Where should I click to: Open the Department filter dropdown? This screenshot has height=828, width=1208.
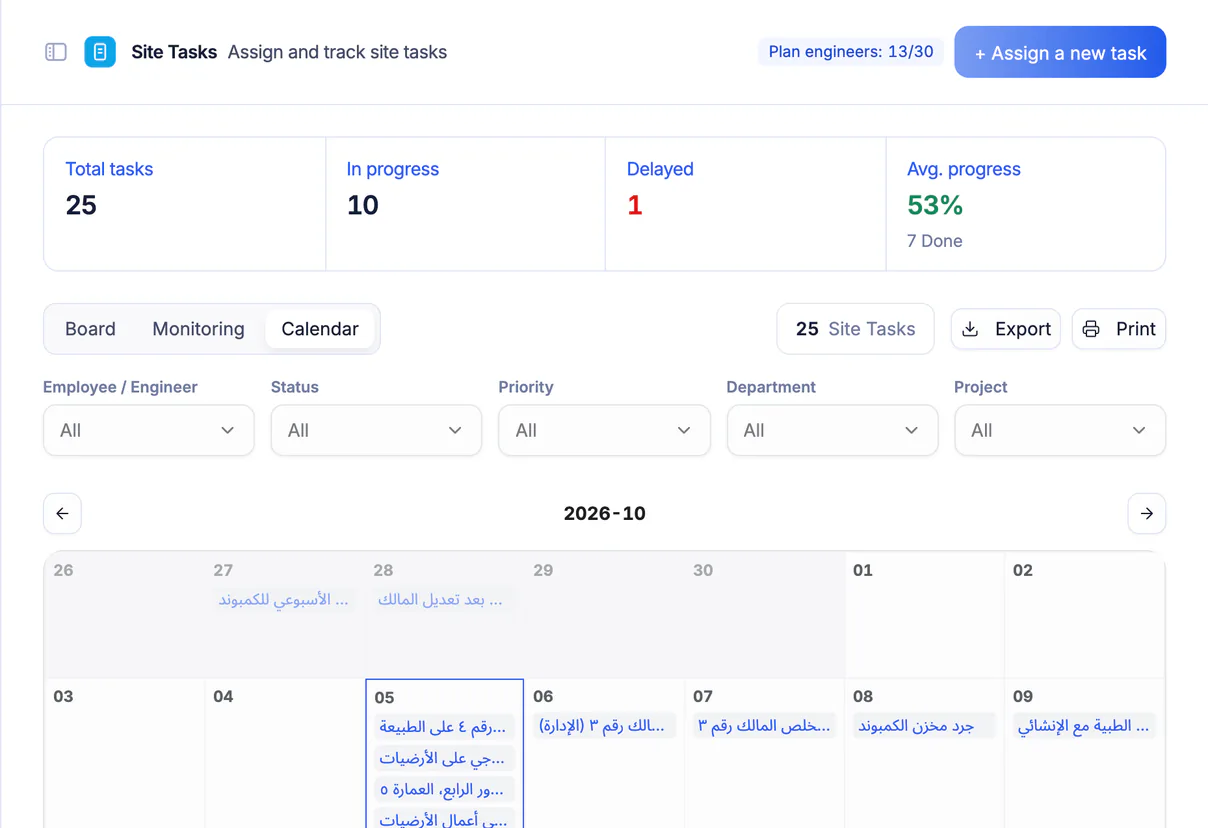pyautogui.click(x=832, y=430)
